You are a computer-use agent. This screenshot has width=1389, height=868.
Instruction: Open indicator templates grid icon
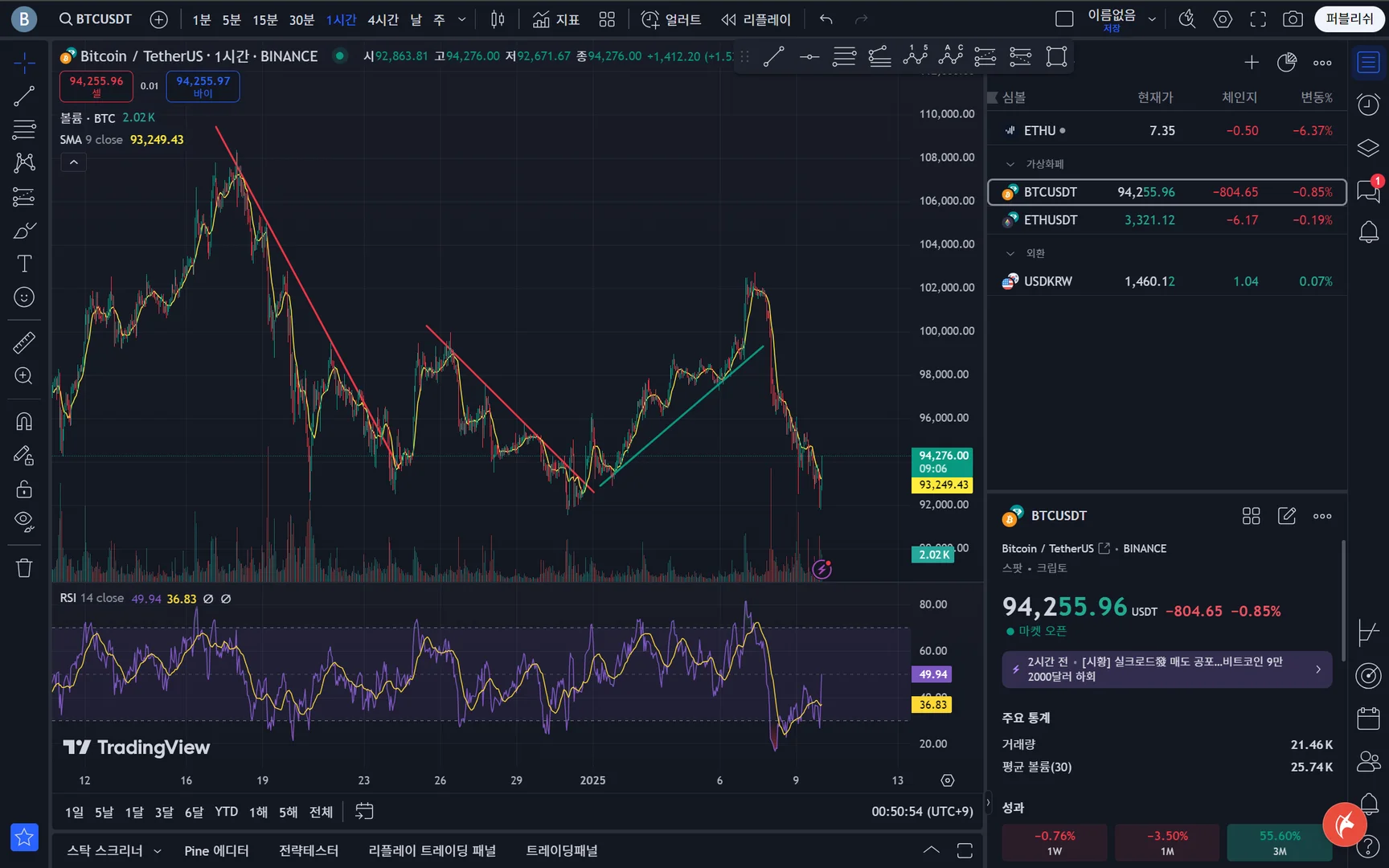pos(607,19)
